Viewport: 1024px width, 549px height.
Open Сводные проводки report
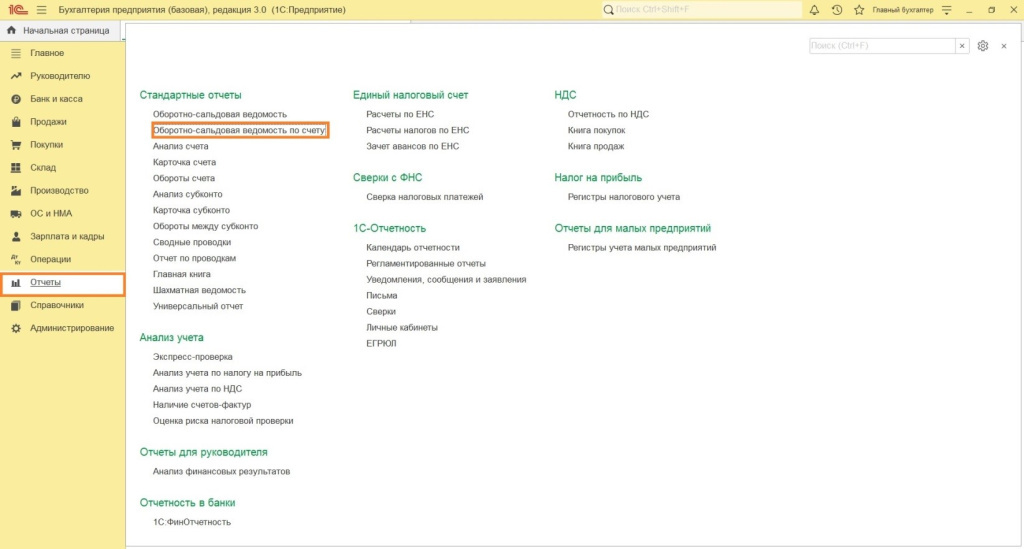(192, 242)
